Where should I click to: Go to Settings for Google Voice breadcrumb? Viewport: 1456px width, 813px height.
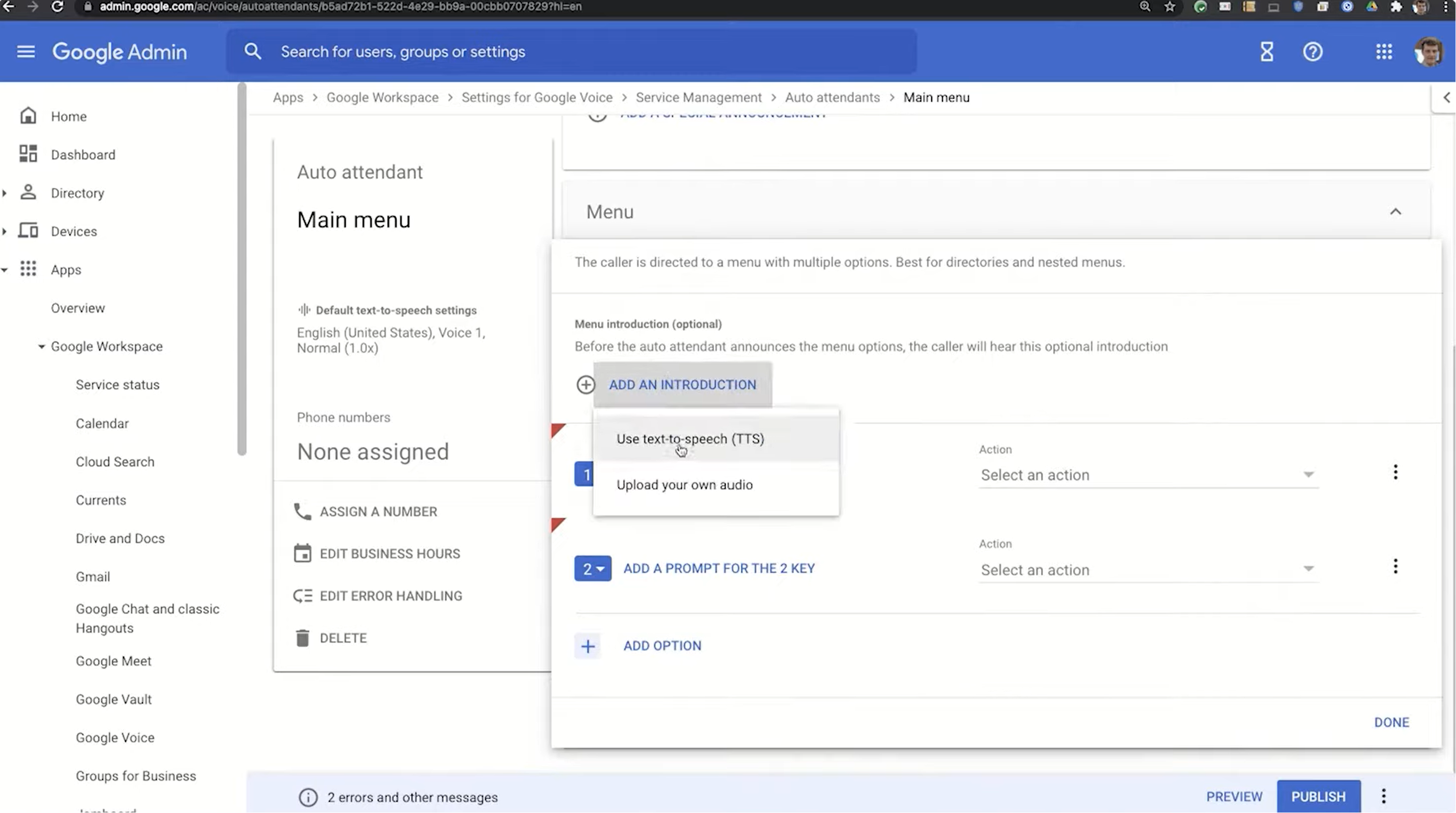point(537,97)
